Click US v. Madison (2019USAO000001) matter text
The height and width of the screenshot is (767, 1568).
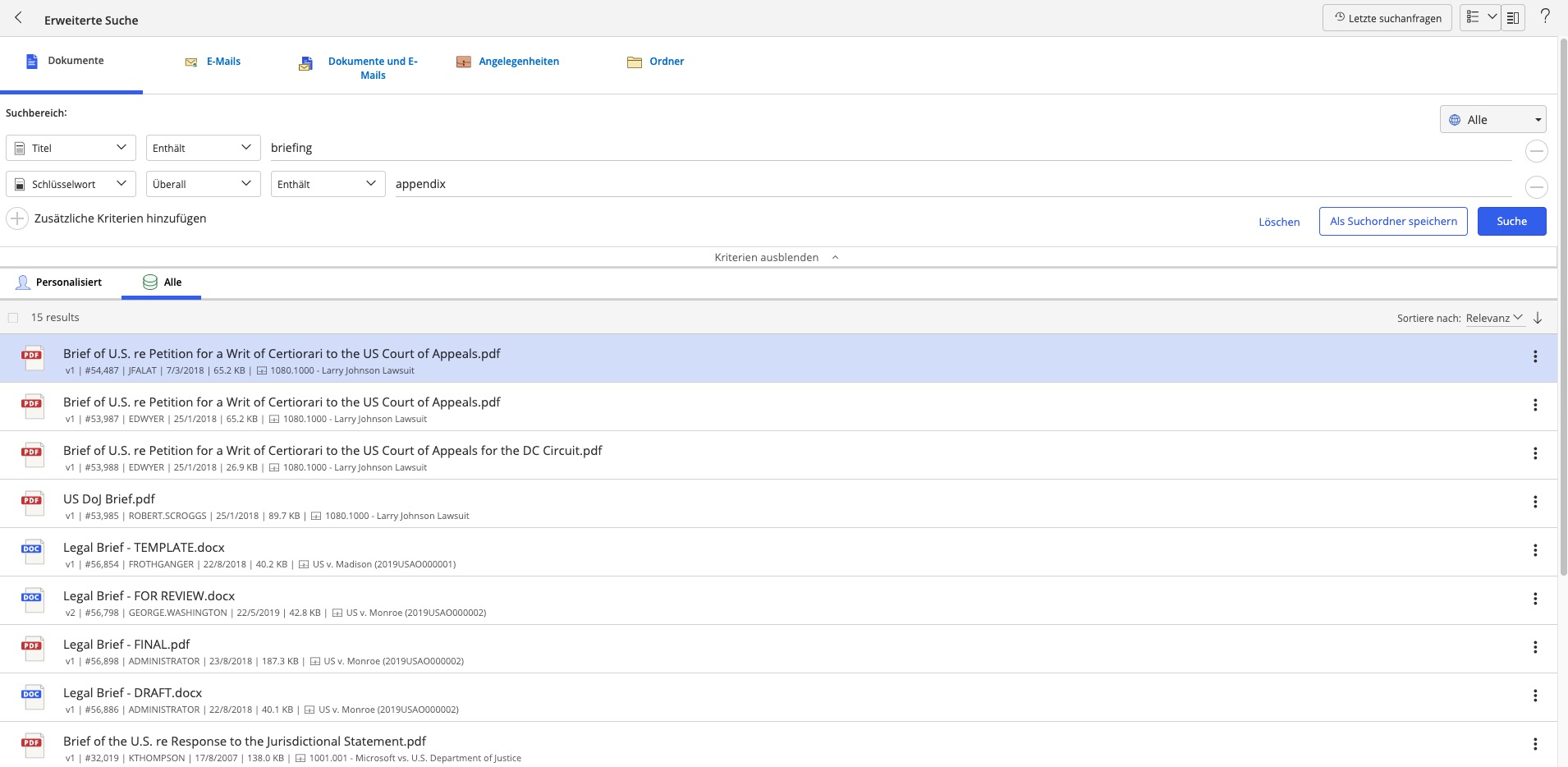coord(384,564)
